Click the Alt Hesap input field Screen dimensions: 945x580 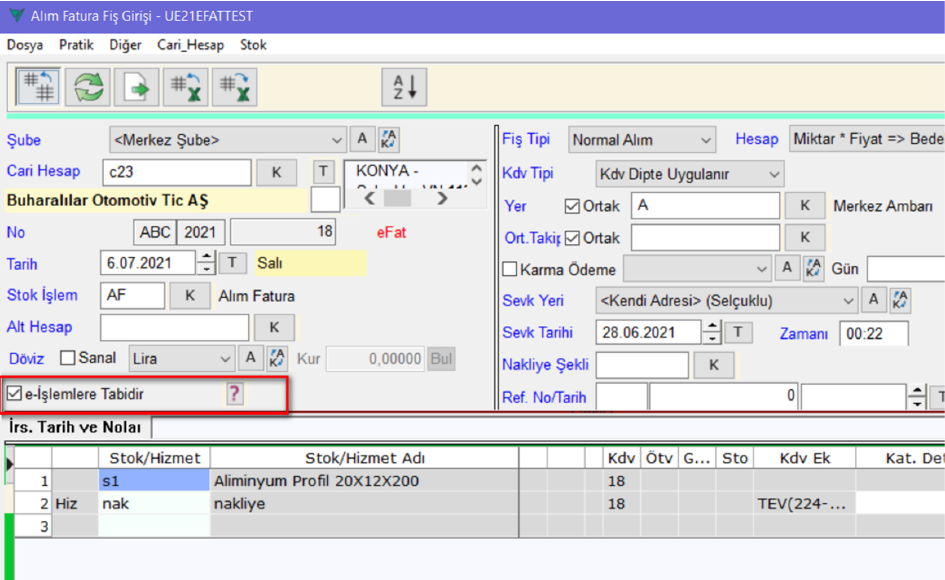click(174, 327)
